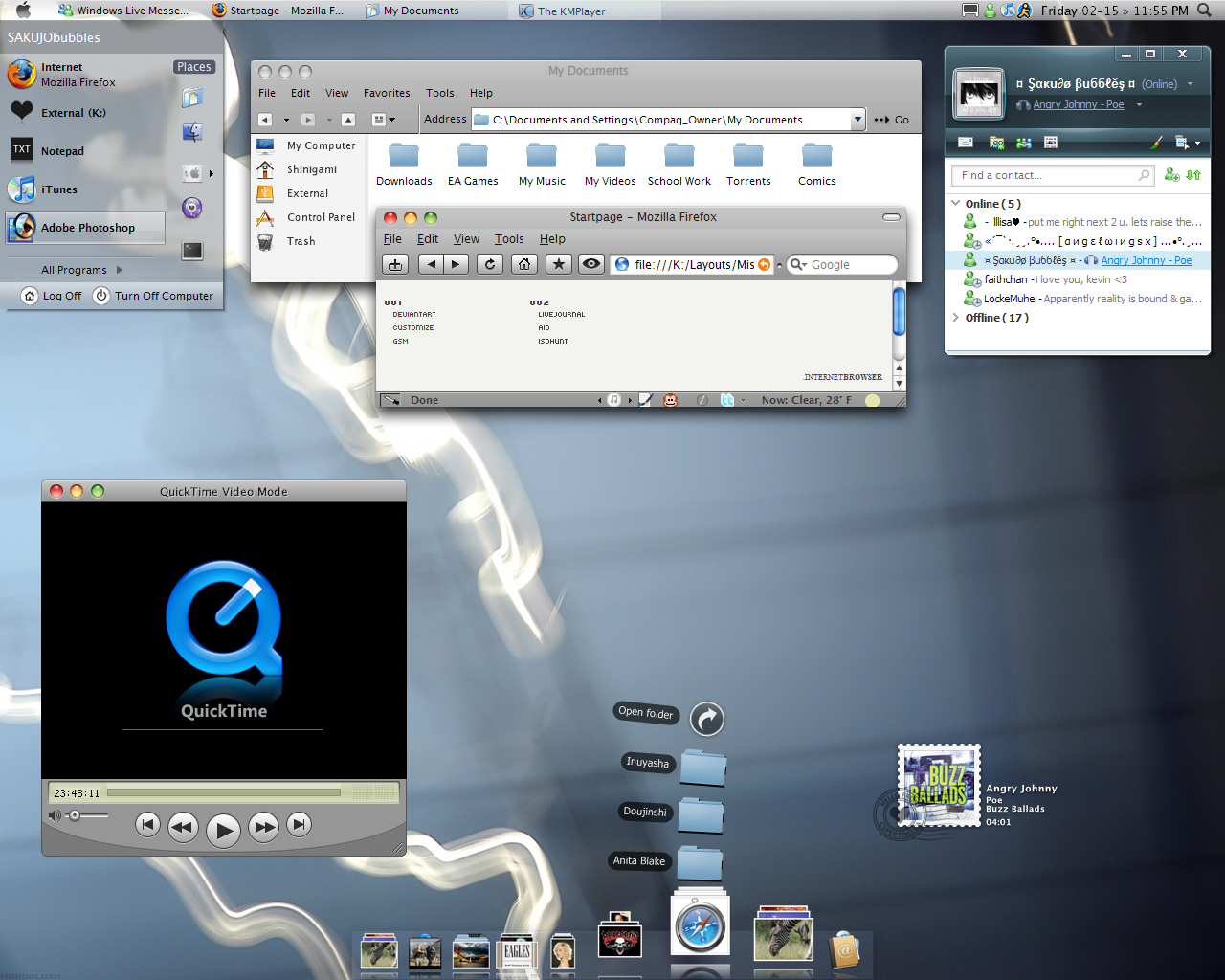1225x980 pixels.
Task: Click the music note icon in Firefox status bar
Action: [x=614, y=400]
